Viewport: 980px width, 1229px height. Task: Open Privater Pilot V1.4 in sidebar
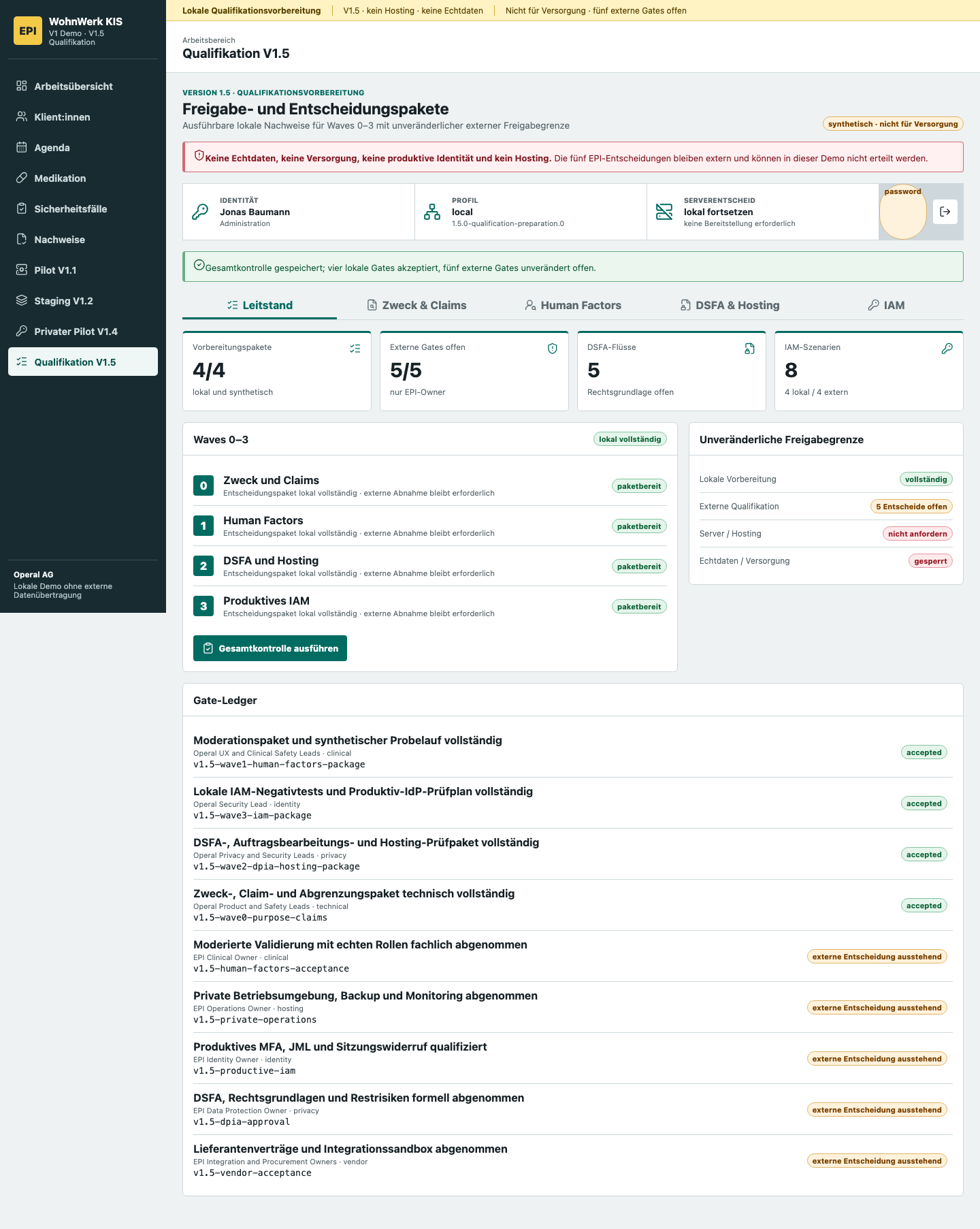tap(83, 332)
